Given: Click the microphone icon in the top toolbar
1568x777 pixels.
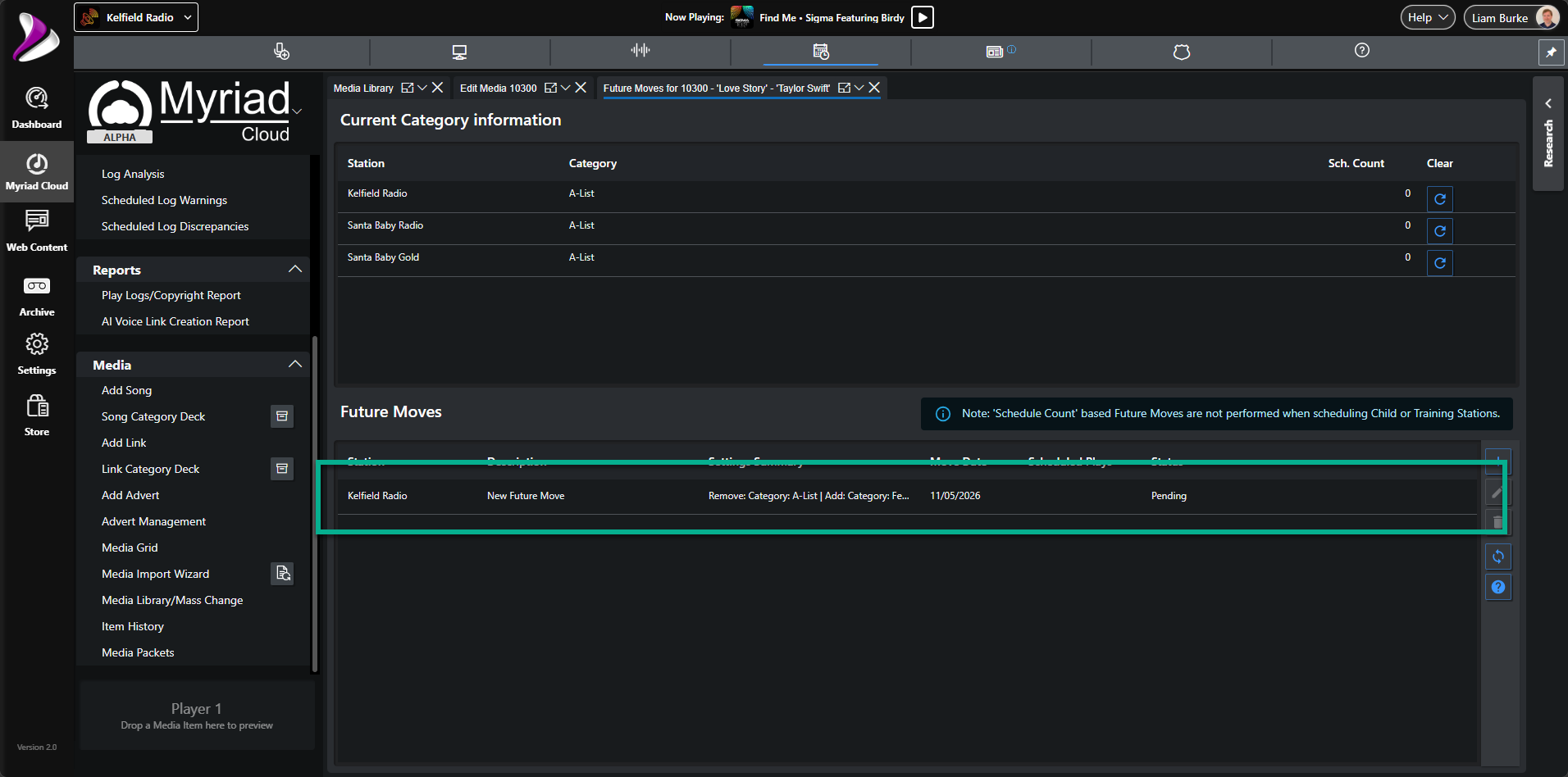Looking at the screenshot, I should [x=281, y=52].
